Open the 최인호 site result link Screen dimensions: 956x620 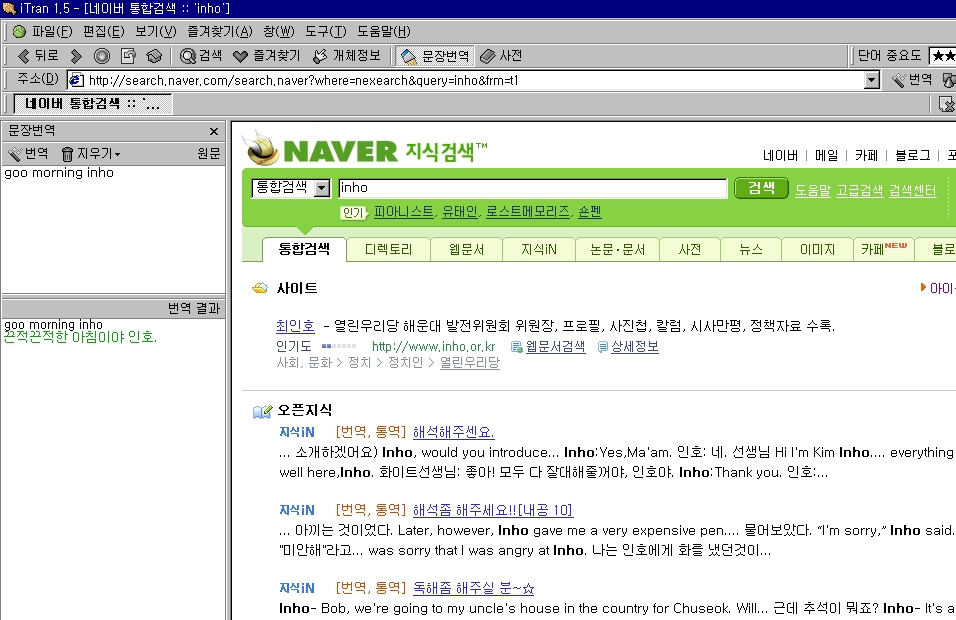(295, 326)
